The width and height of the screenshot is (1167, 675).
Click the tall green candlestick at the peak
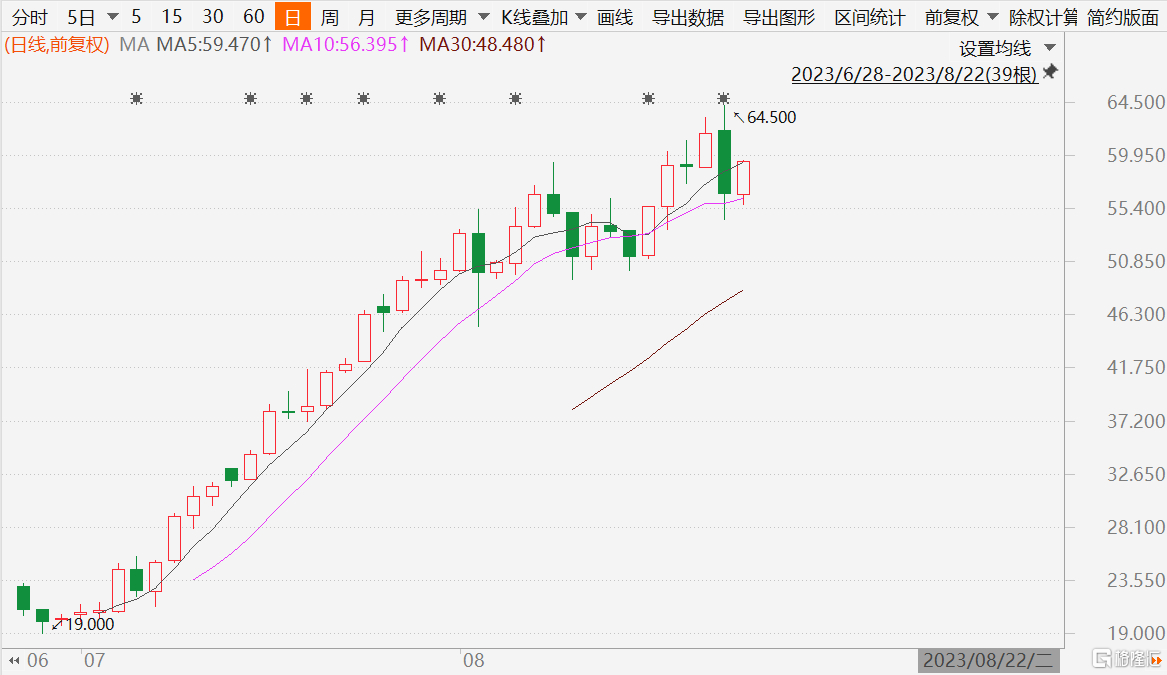pyautogui.click(x=724, y=162)
